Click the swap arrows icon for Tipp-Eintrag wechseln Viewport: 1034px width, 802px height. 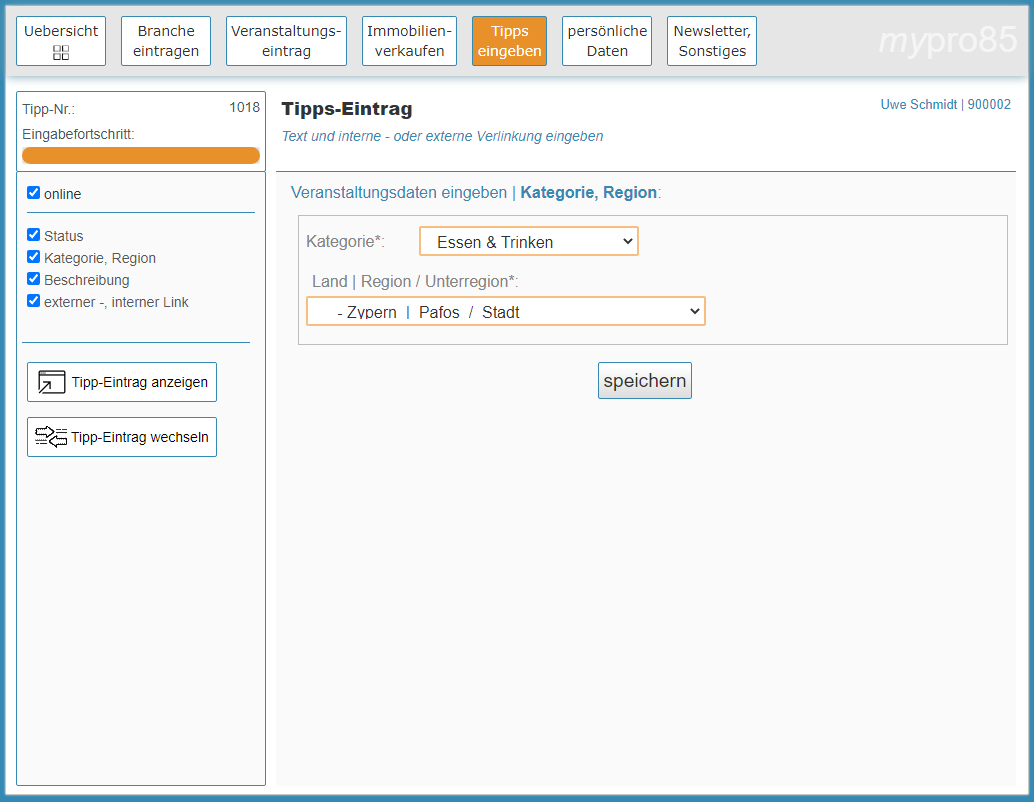51,437
